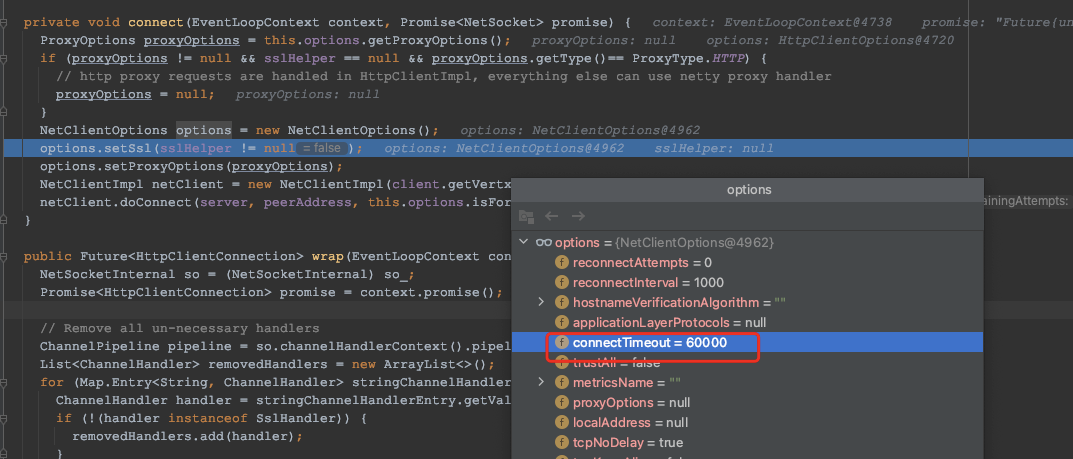Click inline hint 'sslHelper: null'
Screen dimensions: 1073x459
714,148
